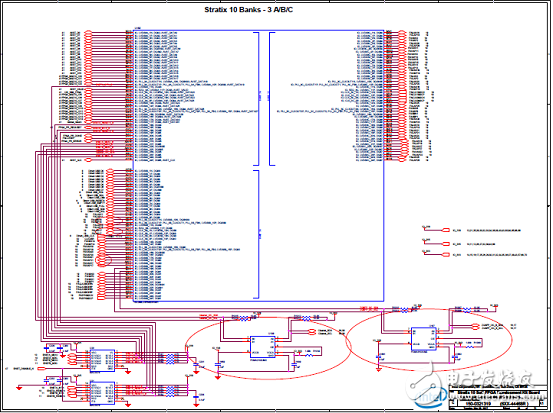
Task: Click the red ground symbol at far bottom left
Action: 19,388
